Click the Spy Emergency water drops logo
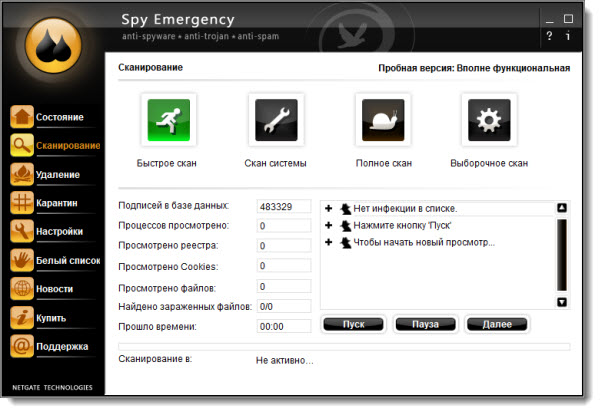The height and width of the screenshot is (413, 600). 53,45
